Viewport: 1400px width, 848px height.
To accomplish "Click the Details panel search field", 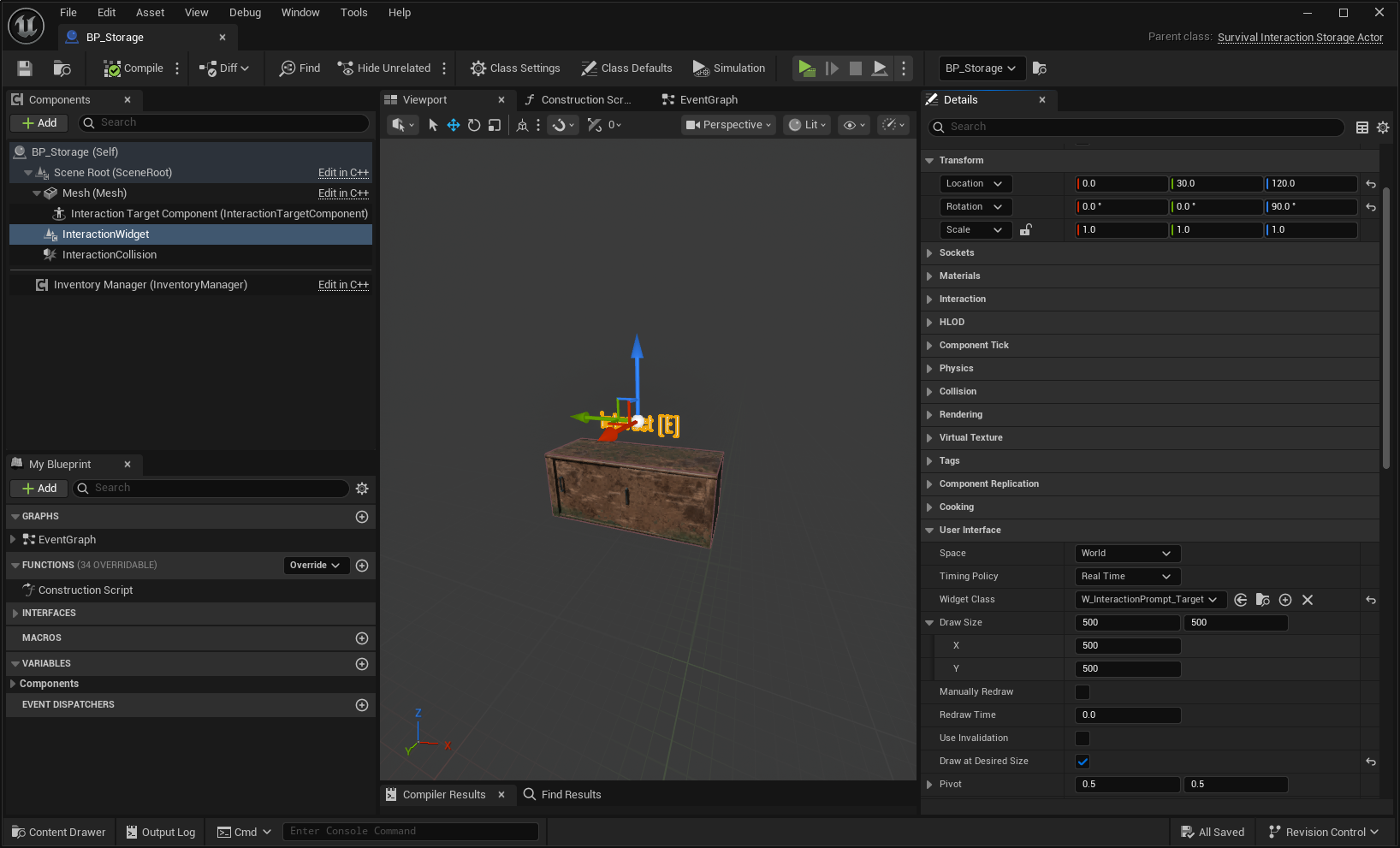I will (1138, 127).
